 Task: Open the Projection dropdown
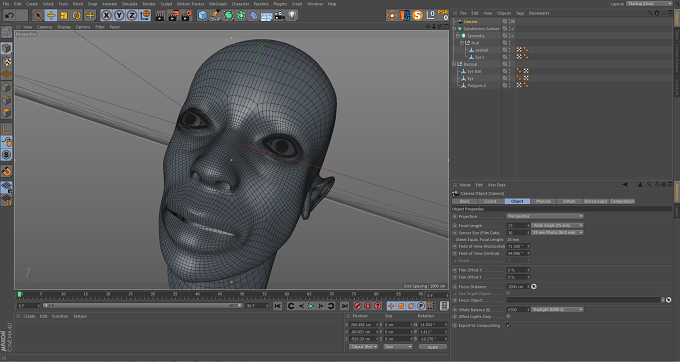pos(545,216)
